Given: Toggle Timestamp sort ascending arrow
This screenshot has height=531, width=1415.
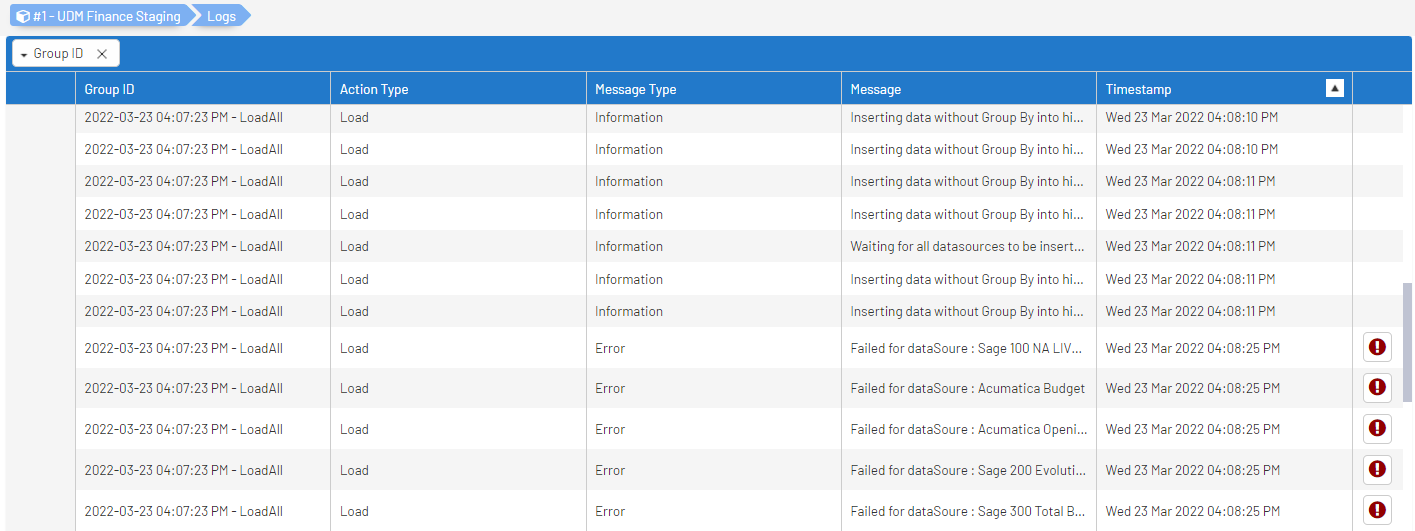Looking at the screenshot, I should [1334, 89].
